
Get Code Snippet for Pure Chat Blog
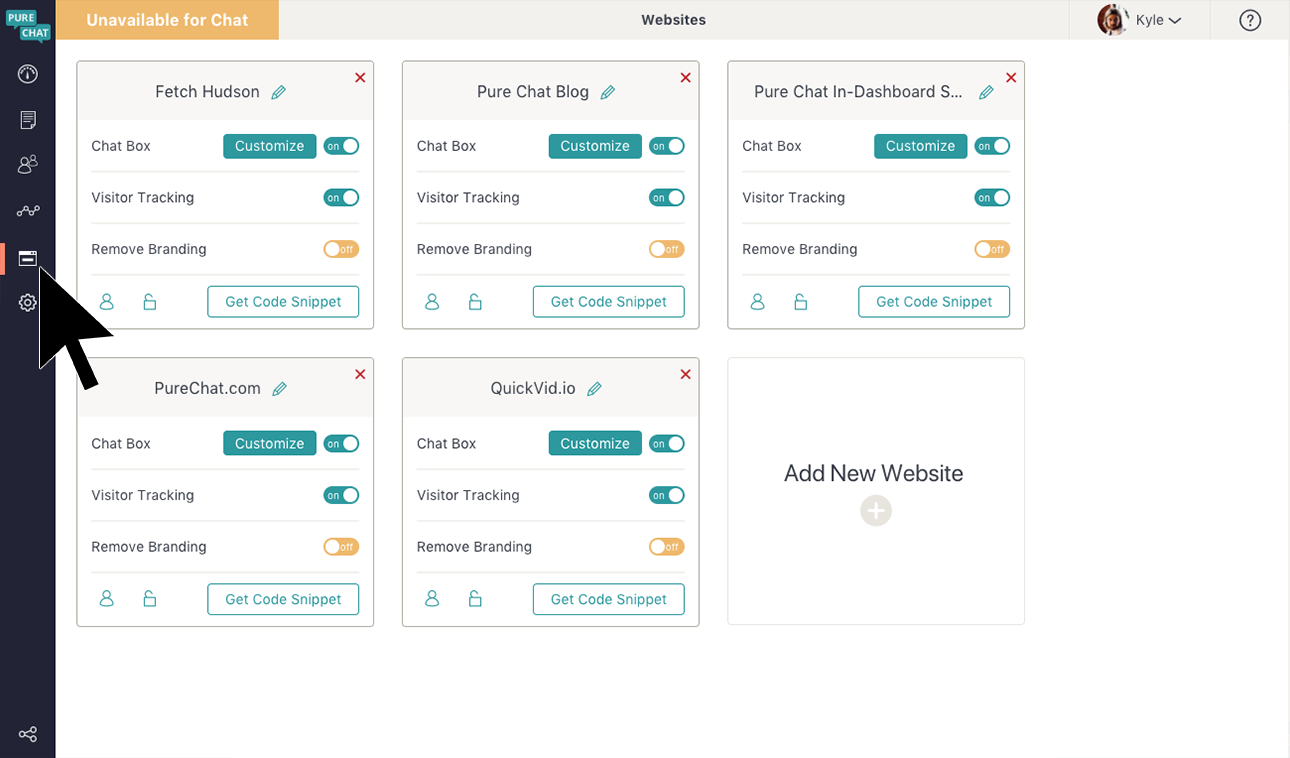tap(609, 301)
